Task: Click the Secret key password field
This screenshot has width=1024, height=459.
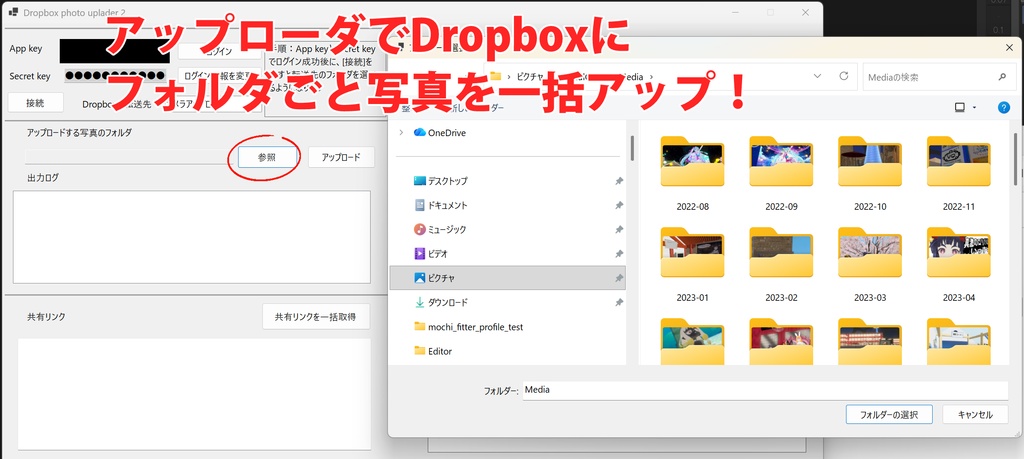Action: click(116, 76)
